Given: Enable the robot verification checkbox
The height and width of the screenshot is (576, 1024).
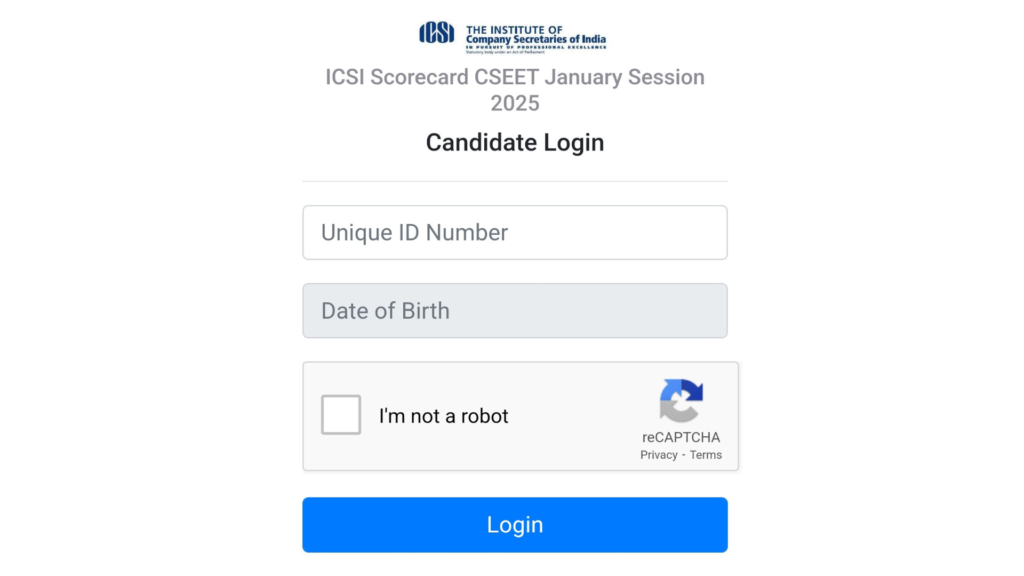Looking at the screenshot, I should coord(340,415).
